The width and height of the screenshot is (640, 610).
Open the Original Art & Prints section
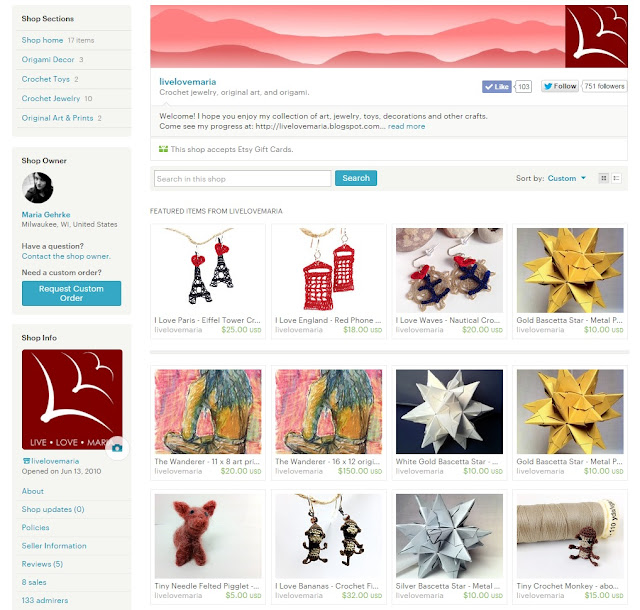pyautogui.click(x=58, y=118)
